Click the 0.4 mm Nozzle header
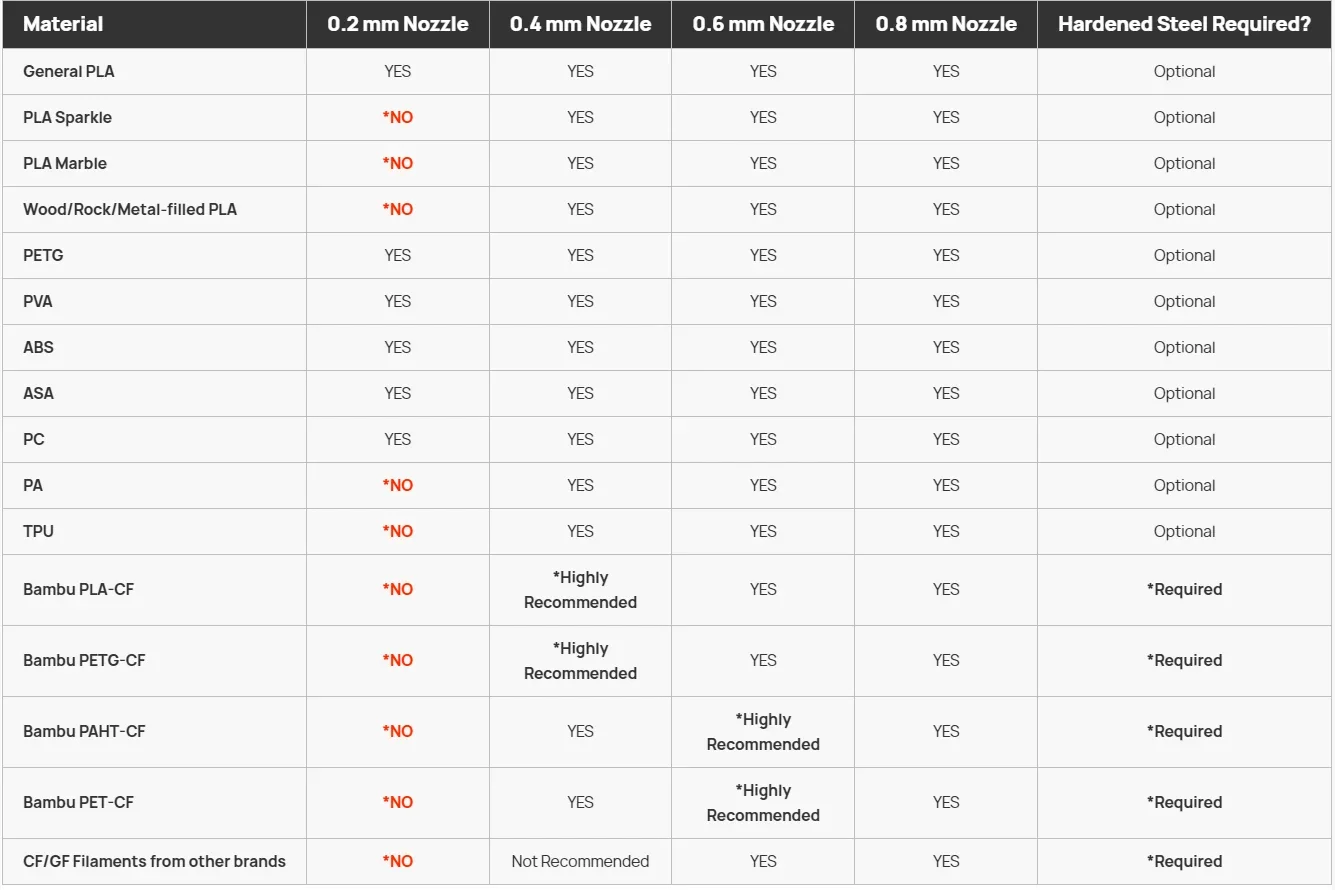Viewport: 1335px width, 890px height. tap(580, 24)
